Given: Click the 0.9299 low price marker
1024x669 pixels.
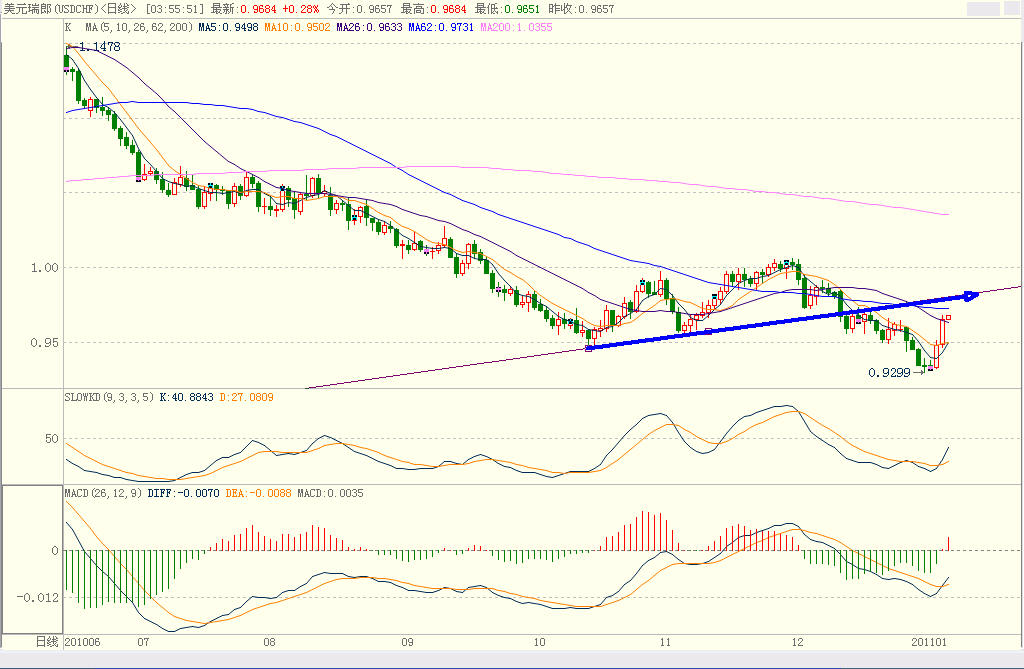Looking at the screenshot, I should click(x=889, y=372).
